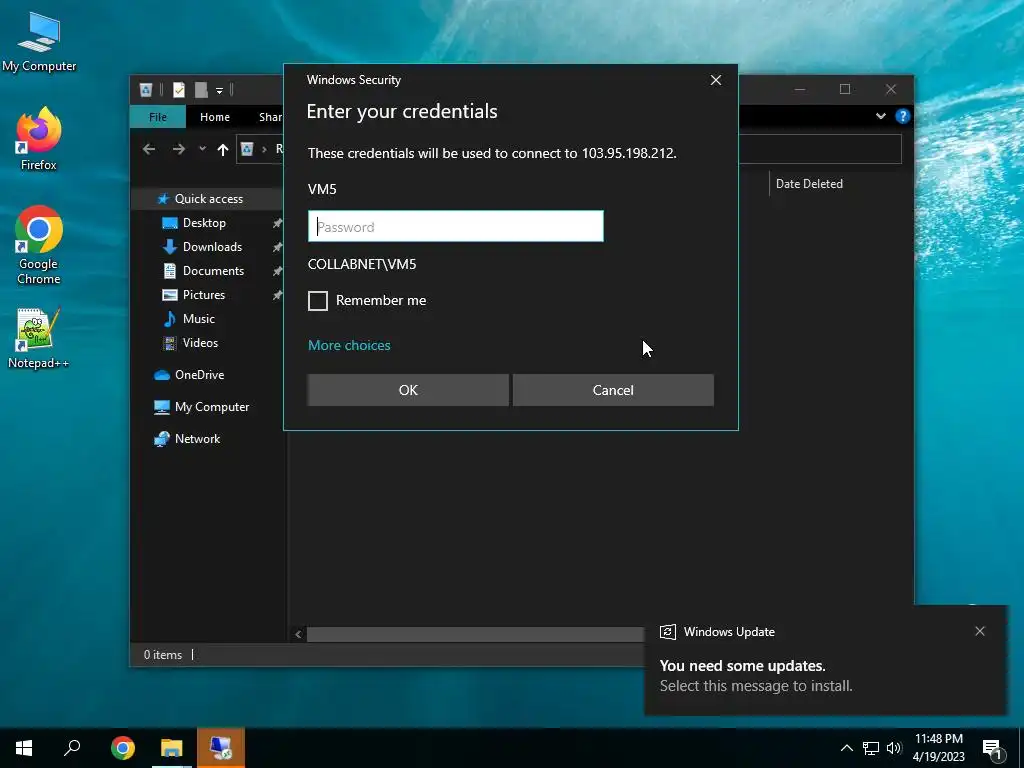
Task: Tick the Remember me checkbox
Action: (318, 301)
